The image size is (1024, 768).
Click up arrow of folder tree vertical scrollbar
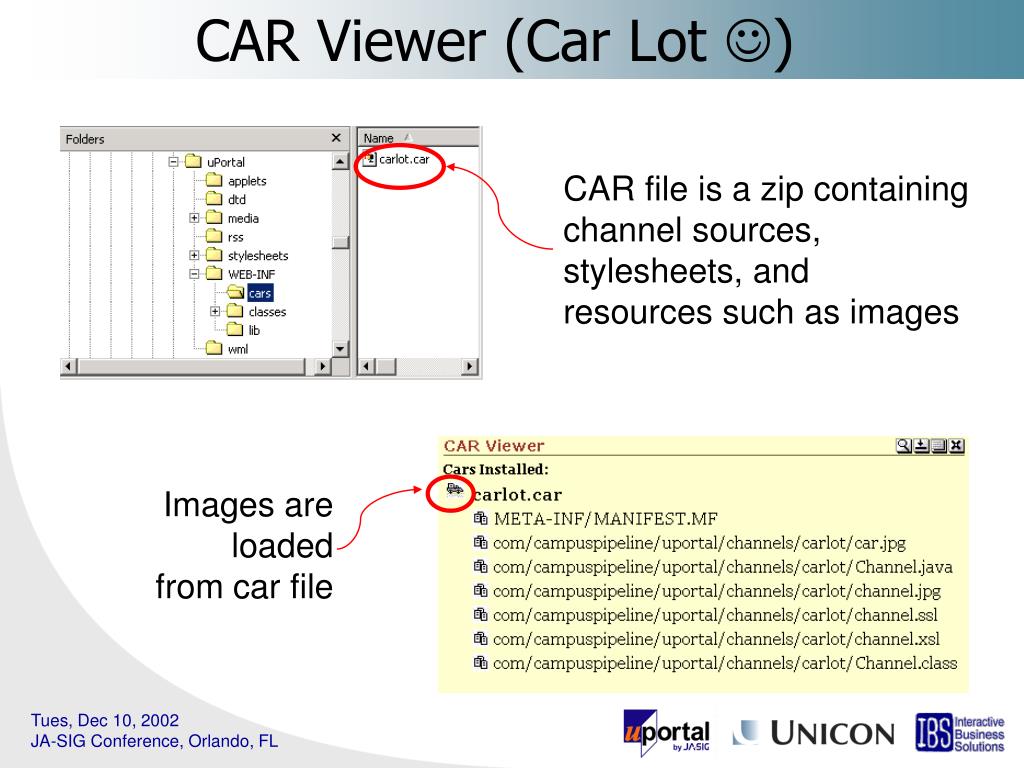340,161
